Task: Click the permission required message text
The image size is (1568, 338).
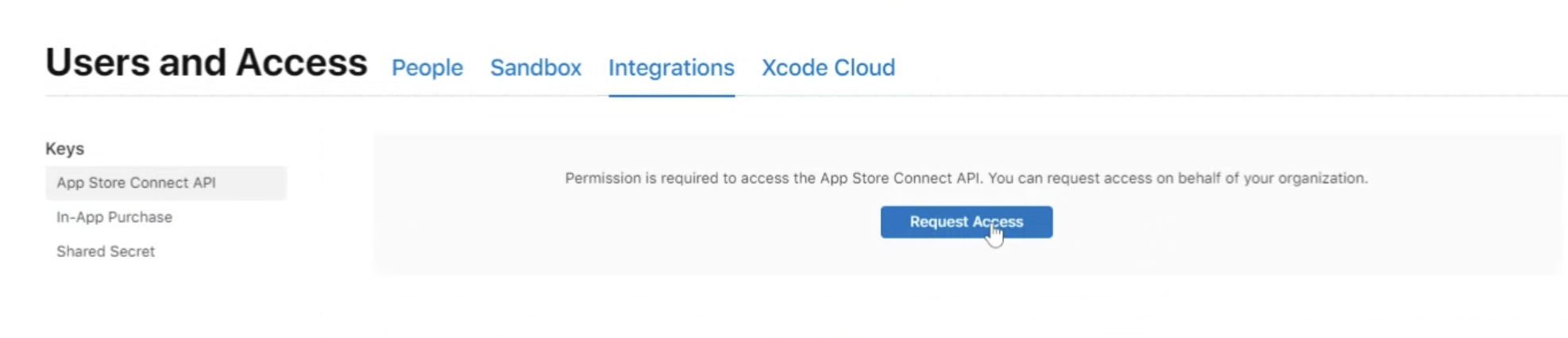Action: 966,179
